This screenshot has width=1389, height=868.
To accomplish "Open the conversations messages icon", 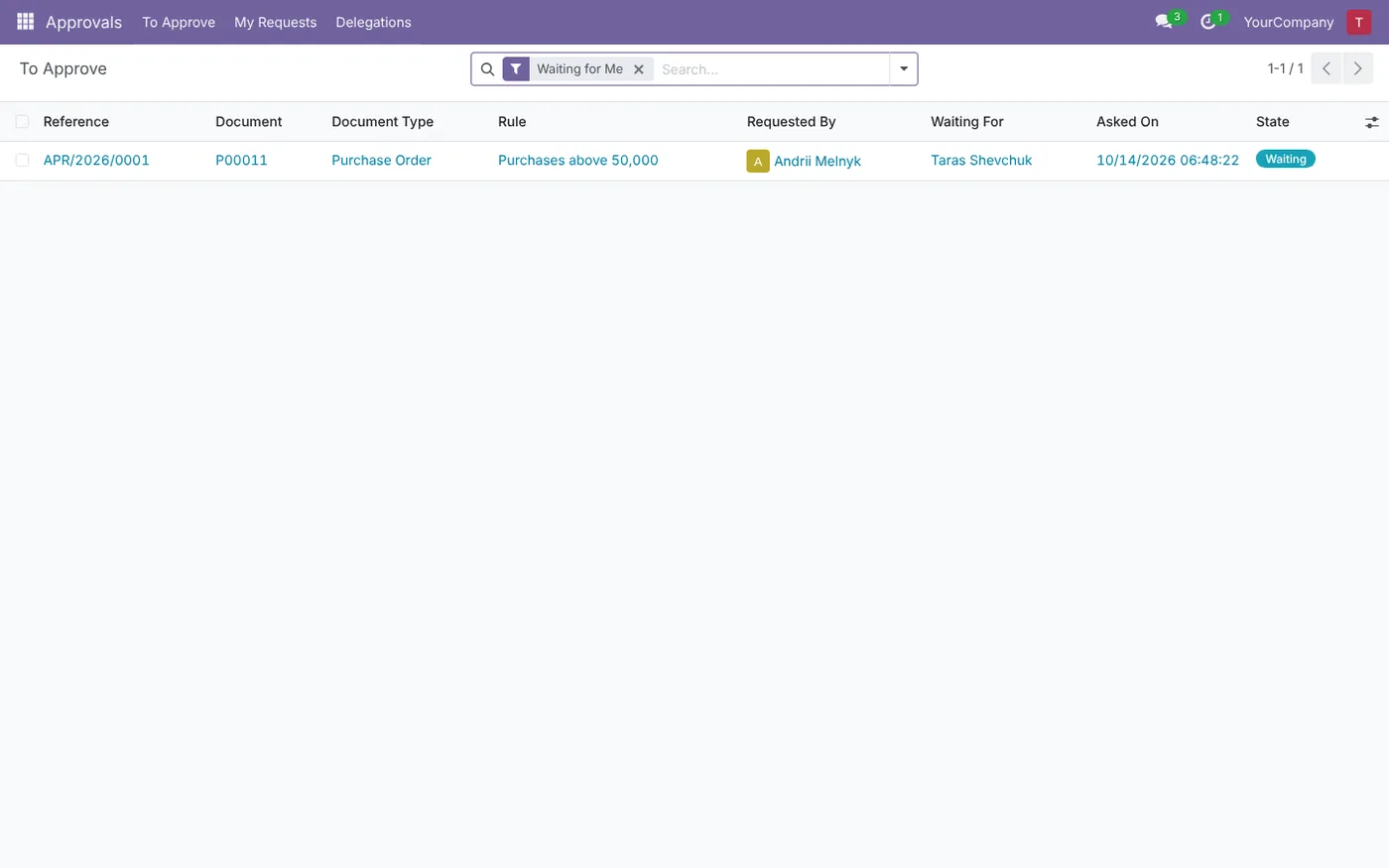I will point(1165,22).
